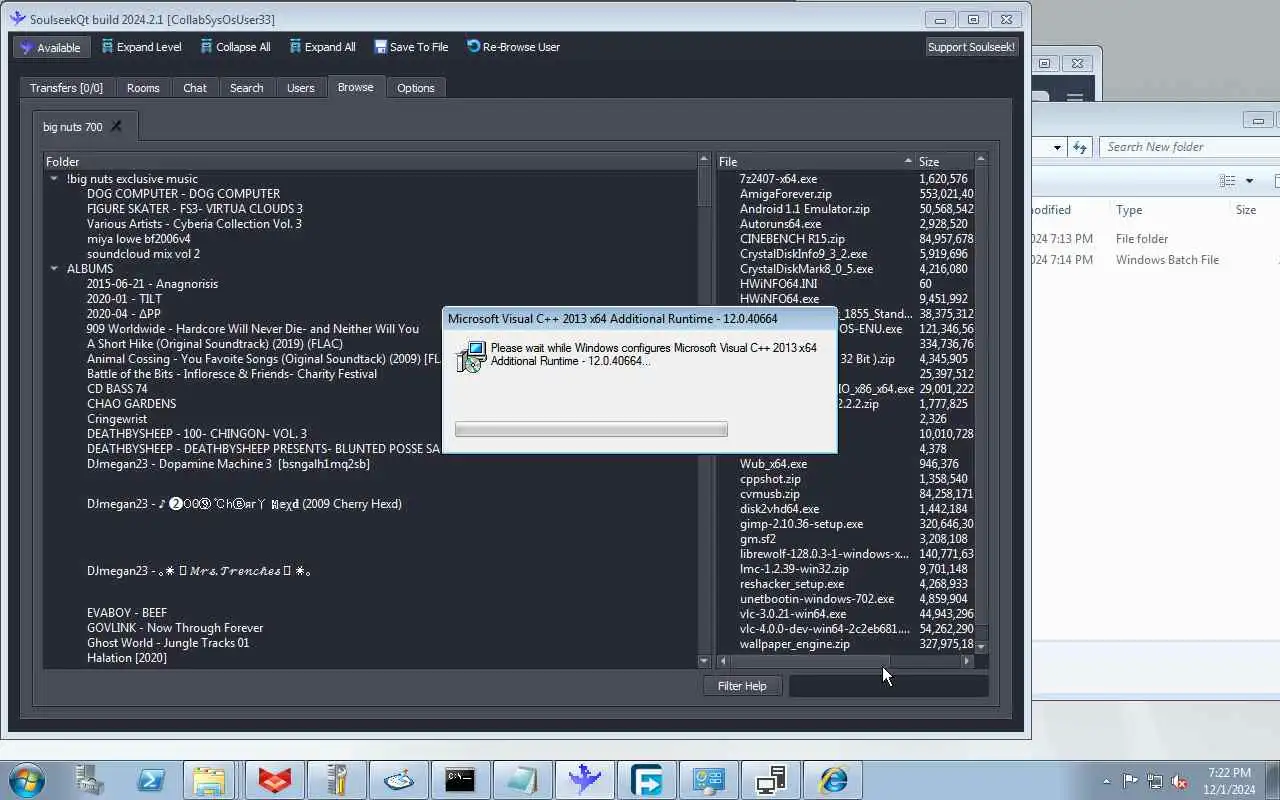Viewport: 1280px width, 800px height.
Task: Click the Explorer refresh address button
Action: coord(1079,147)
